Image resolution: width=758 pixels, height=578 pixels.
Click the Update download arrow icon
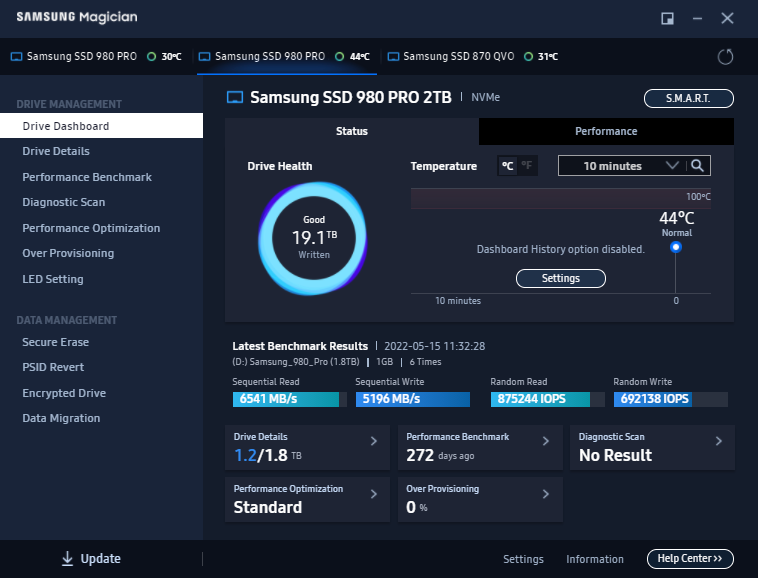[67, 559]
